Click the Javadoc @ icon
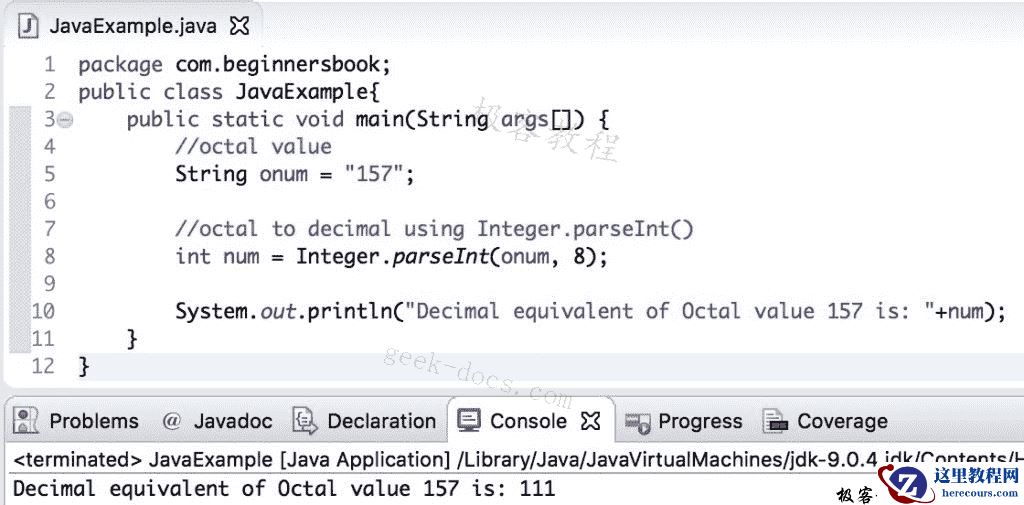1024x505 pixels. coord(171,421)
